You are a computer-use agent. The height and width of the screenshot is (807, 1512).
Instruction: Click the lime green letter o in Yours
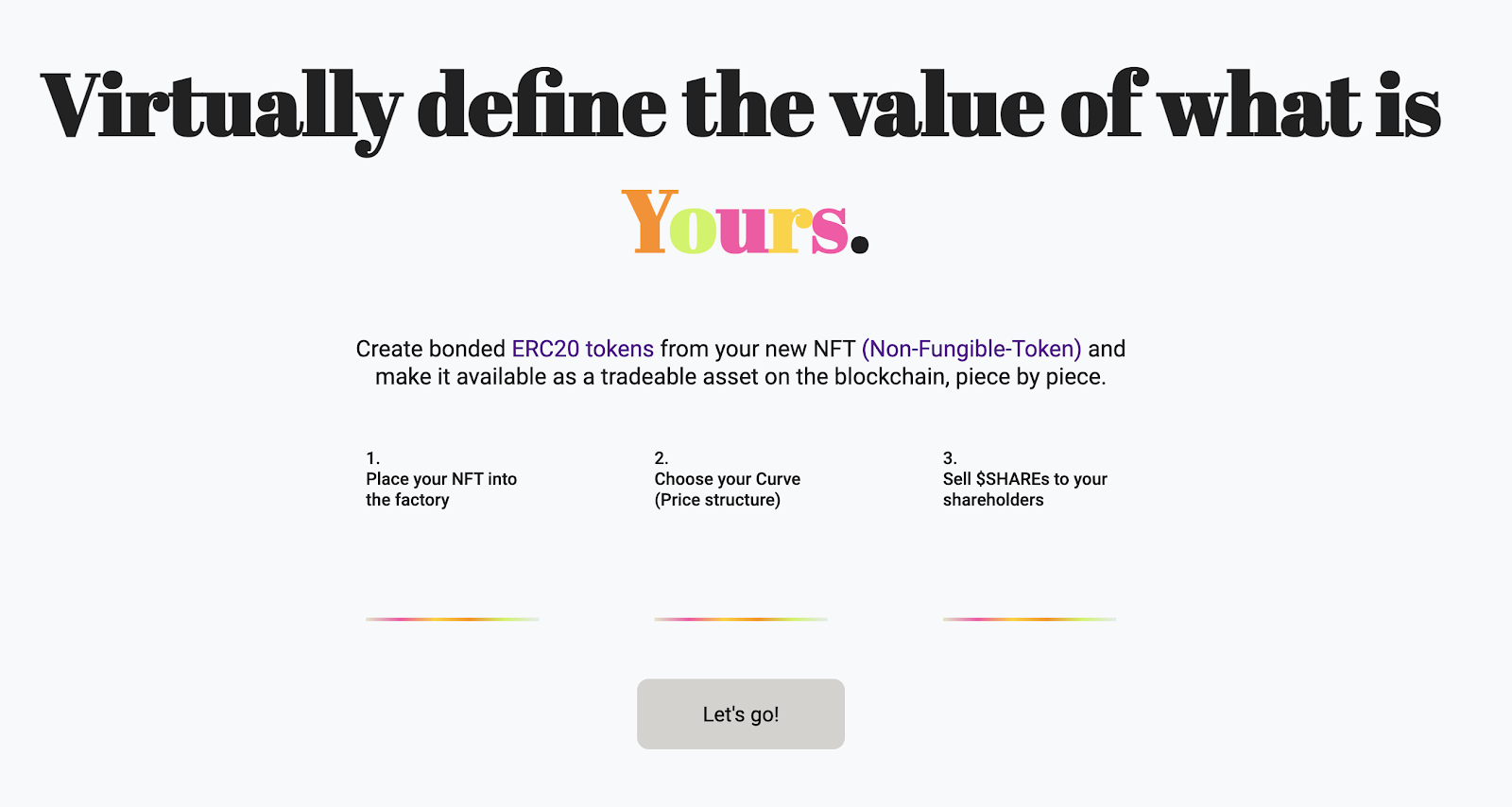[694, 230]
